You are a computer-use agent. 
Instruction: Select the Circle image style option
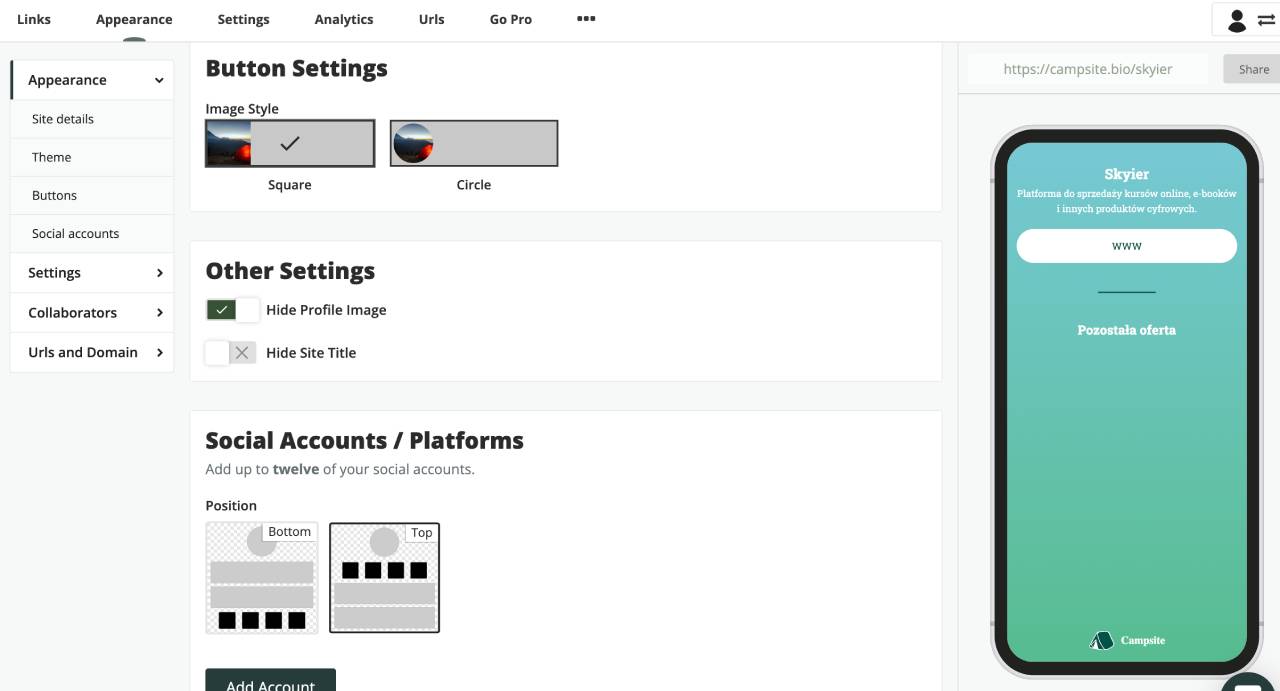(x=473, y=143)
